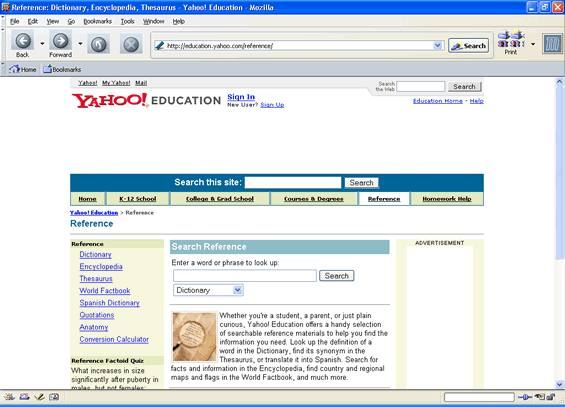Expand the URL address bar dropdown
The height and width of the screenshot is (407, 565).
pos(437,45)
